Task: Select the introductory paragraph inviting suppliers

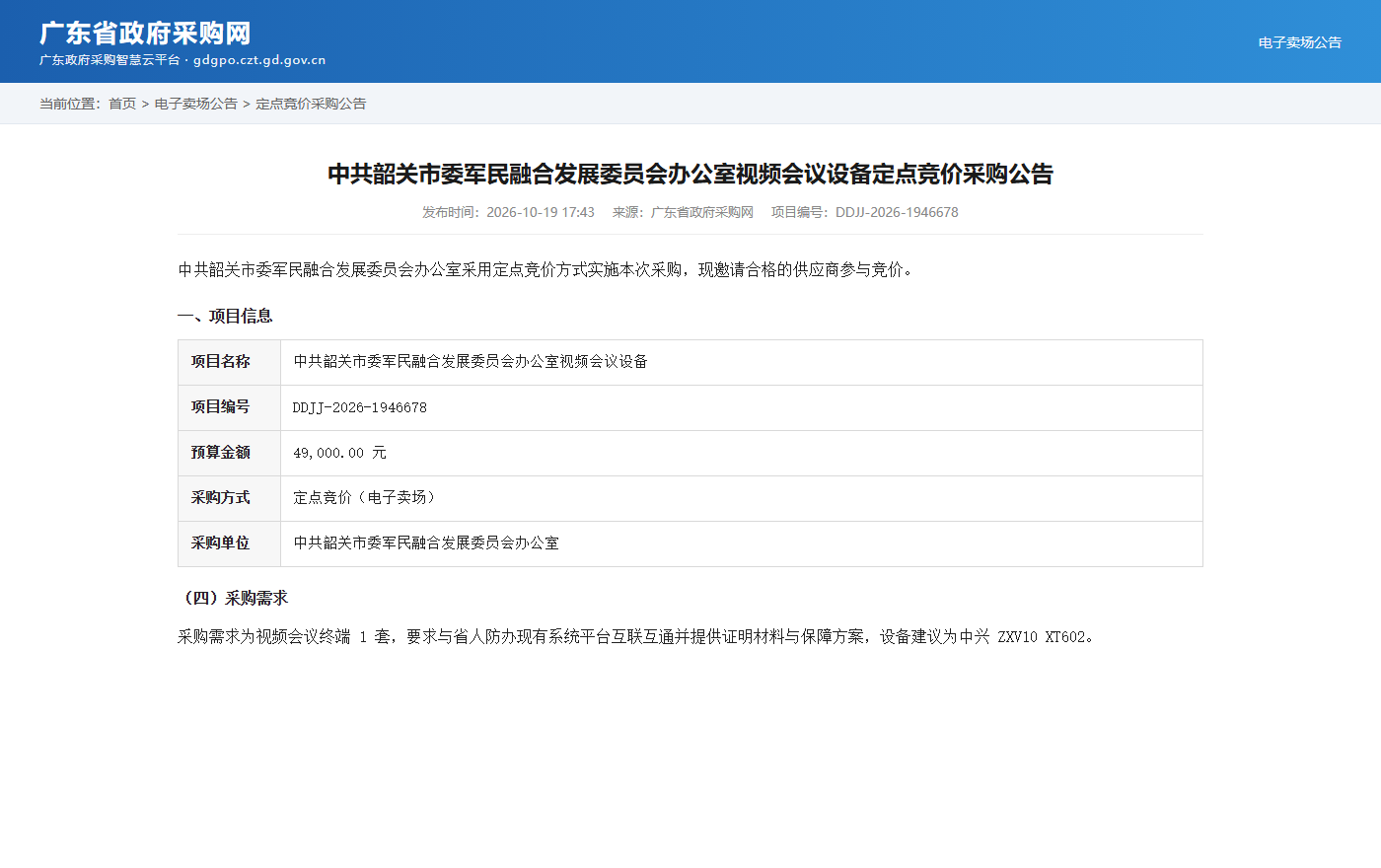Action: tap(548, 269)
